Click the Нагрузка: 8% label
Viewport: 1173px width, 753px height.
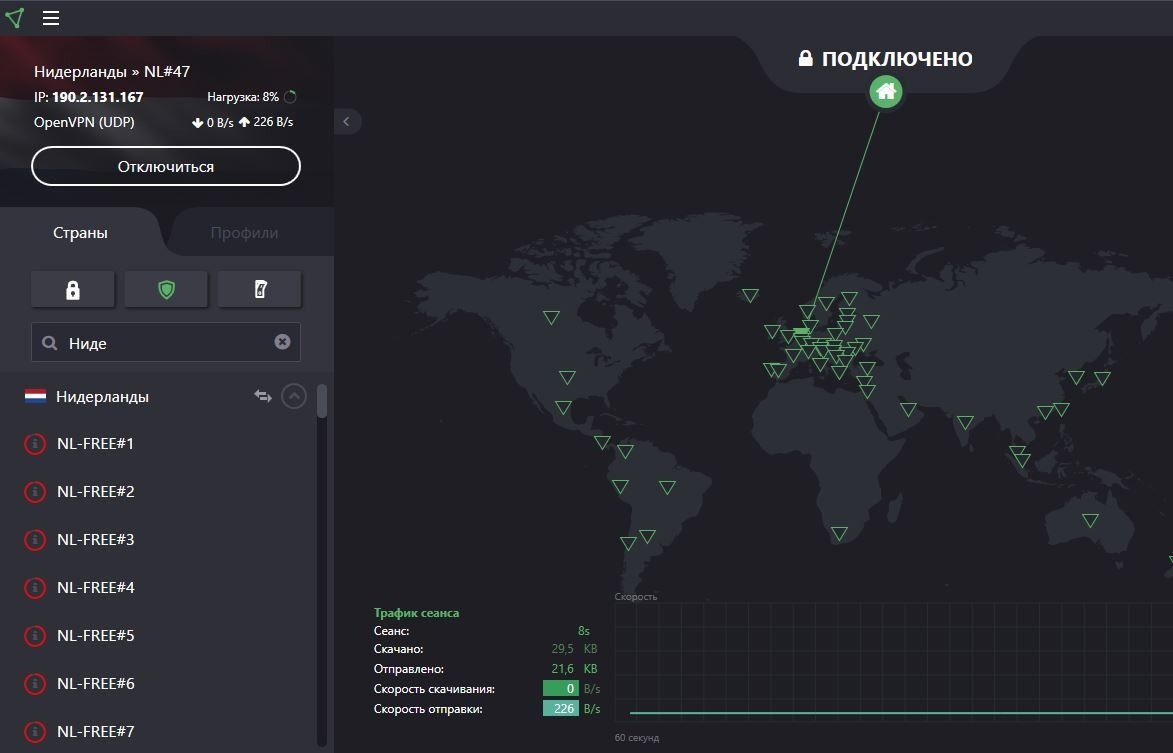pyautogui.click(x=242, y=96)
